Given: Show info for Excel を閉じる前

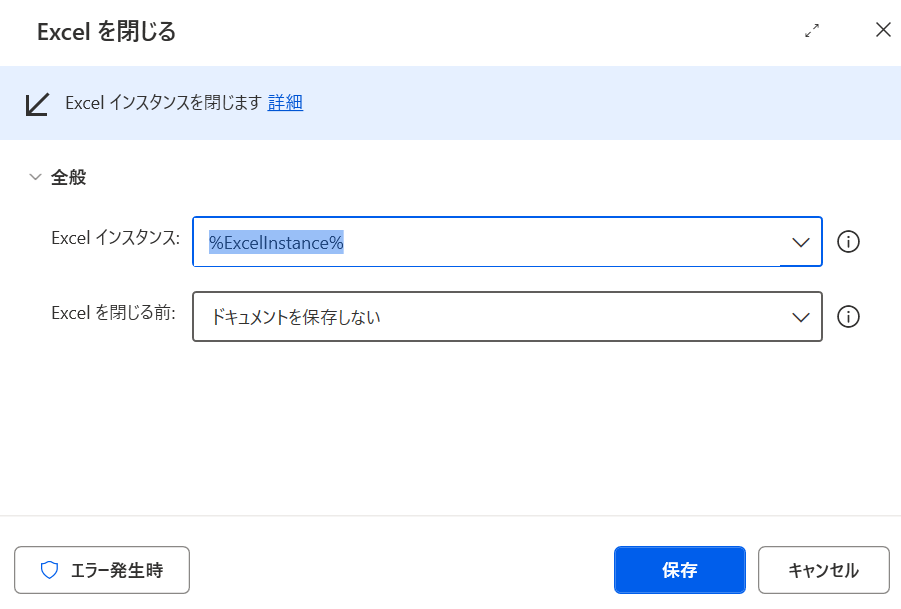Looking at the screenshot, I should point(848,317).
